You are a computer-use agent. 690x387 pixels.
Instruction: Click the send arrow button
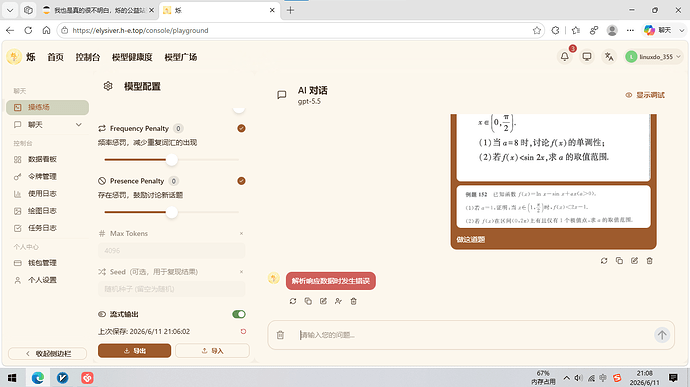coord(662,335)
